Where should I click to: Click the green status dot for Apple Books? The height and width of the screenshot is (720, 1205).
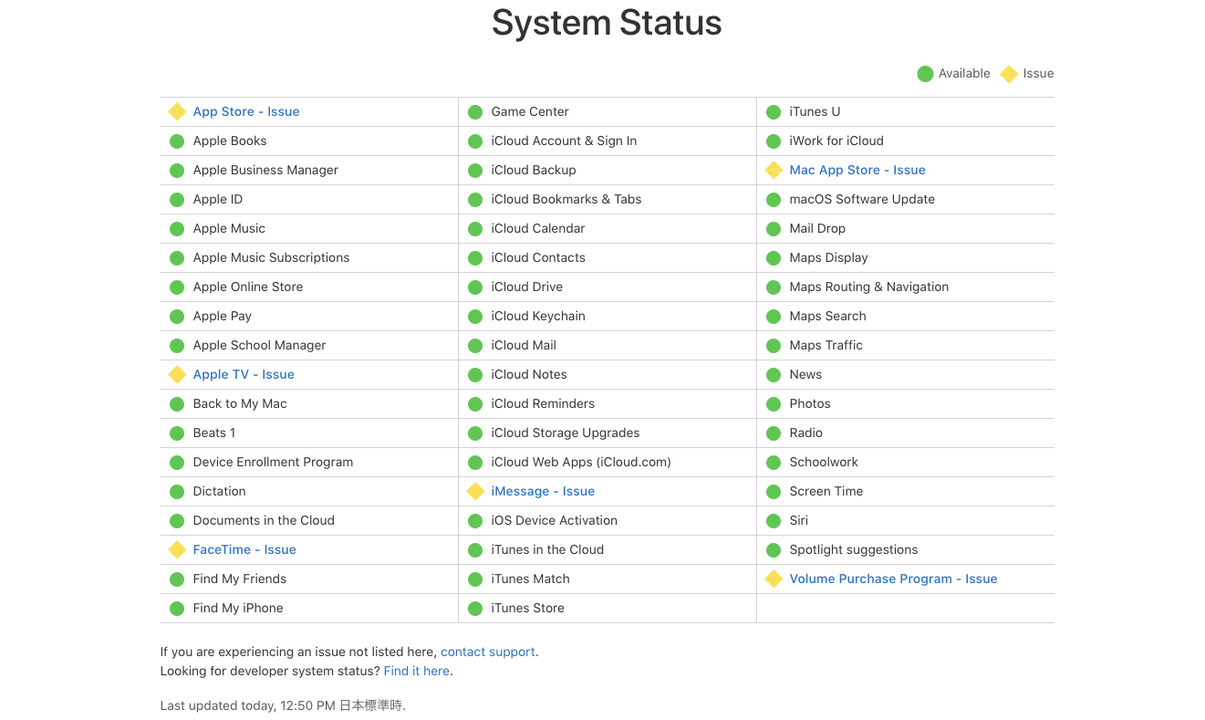(x=177, y=141)
